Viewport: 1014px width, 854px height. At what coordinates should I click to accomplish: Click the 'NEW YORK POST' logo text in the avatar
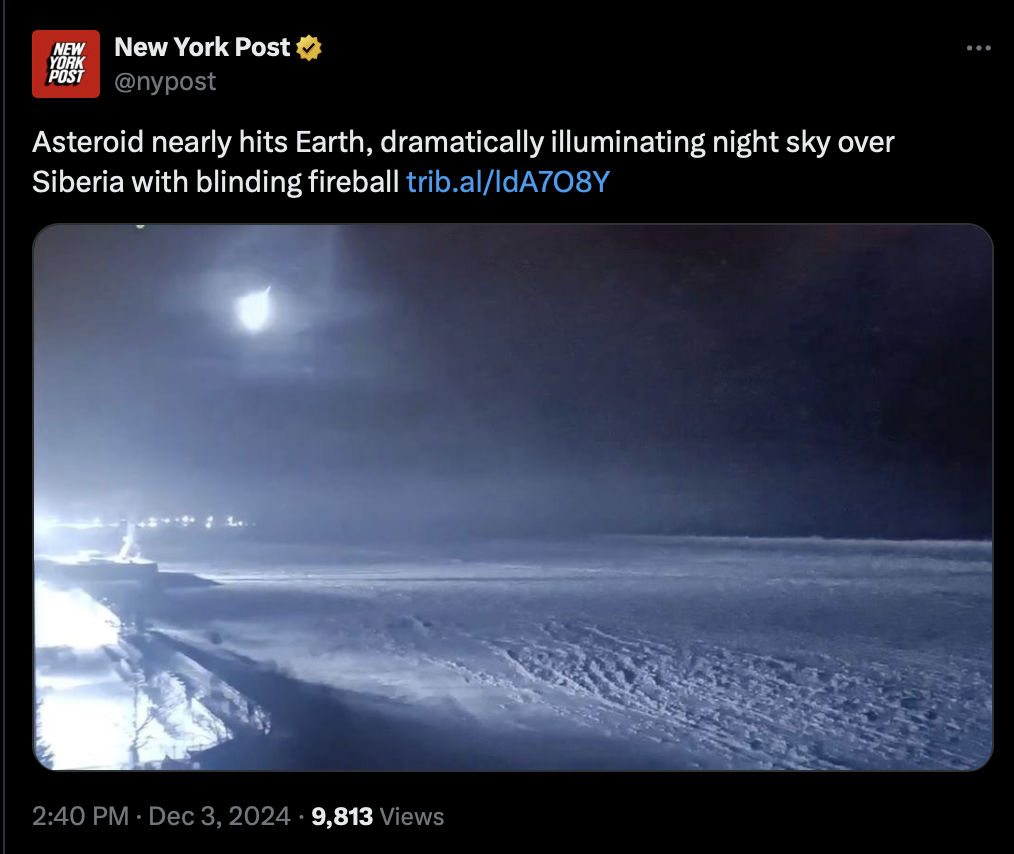pos(67,63)
